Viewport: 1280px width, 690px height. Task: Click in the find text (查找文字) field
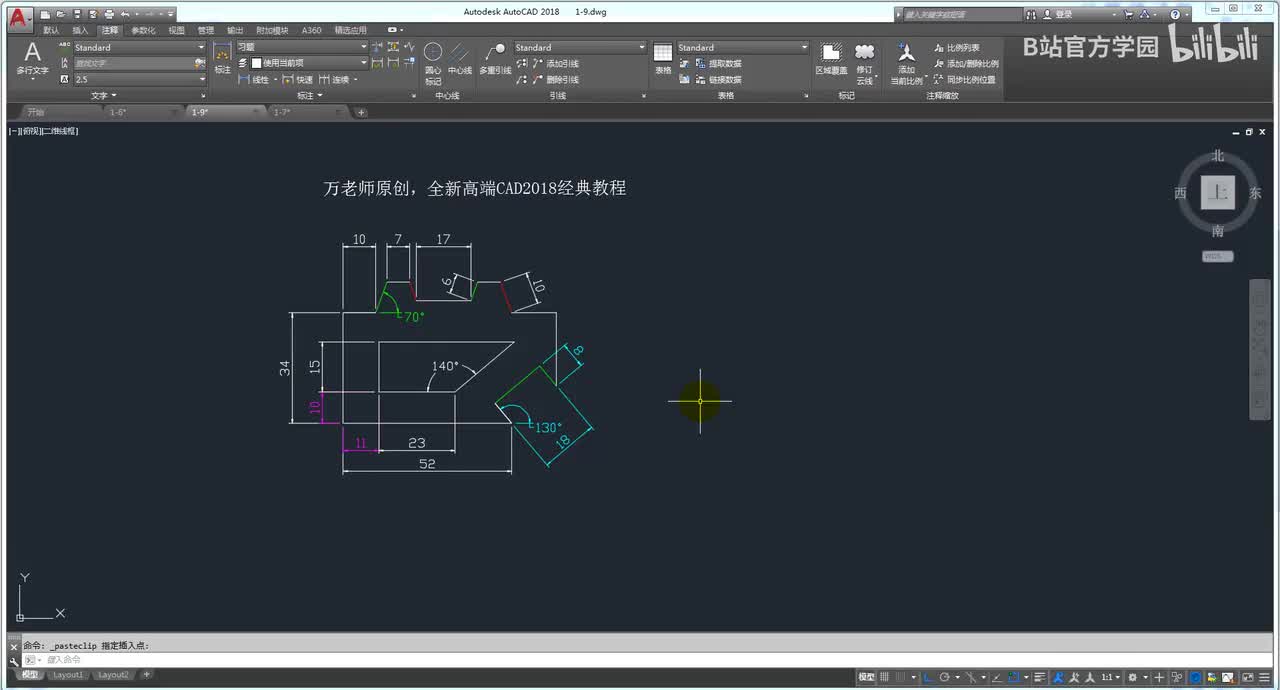[133, 63]
